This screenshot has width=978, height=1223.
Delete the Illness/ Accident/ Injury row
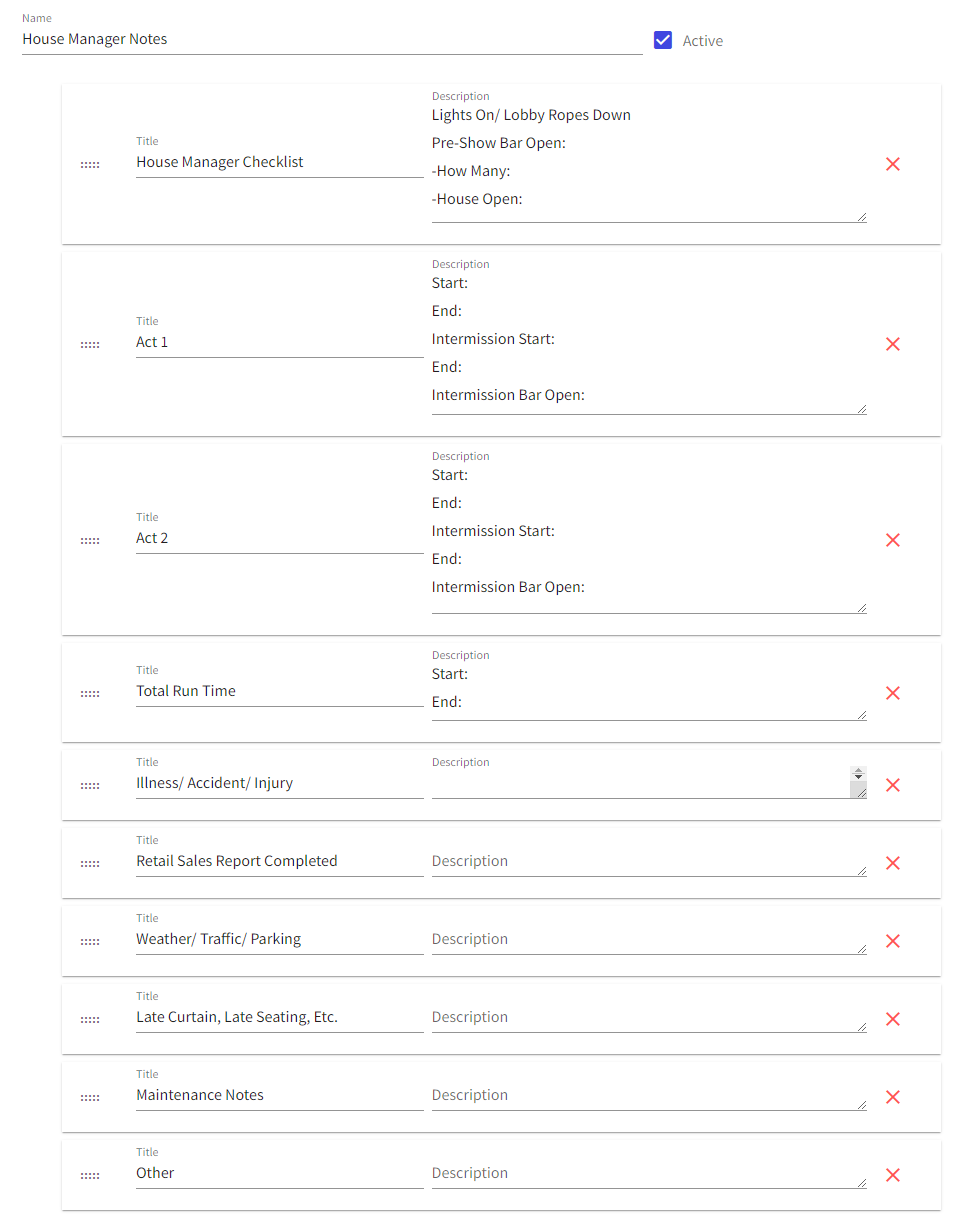click(893, 785)
